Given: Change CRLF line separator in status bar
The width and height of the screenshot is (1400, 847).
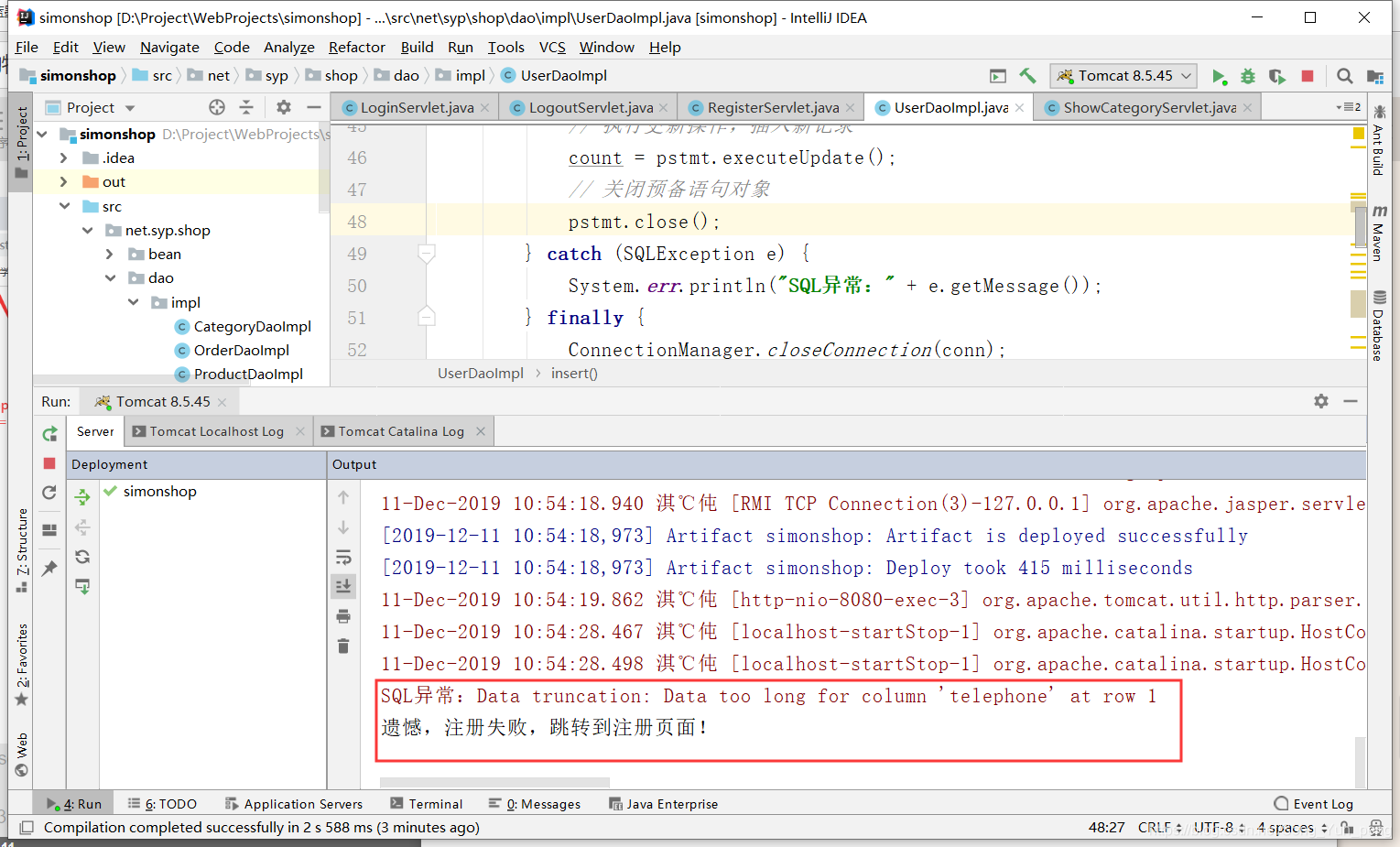Looking at the screenshot, I should (x=1160, y=828).
